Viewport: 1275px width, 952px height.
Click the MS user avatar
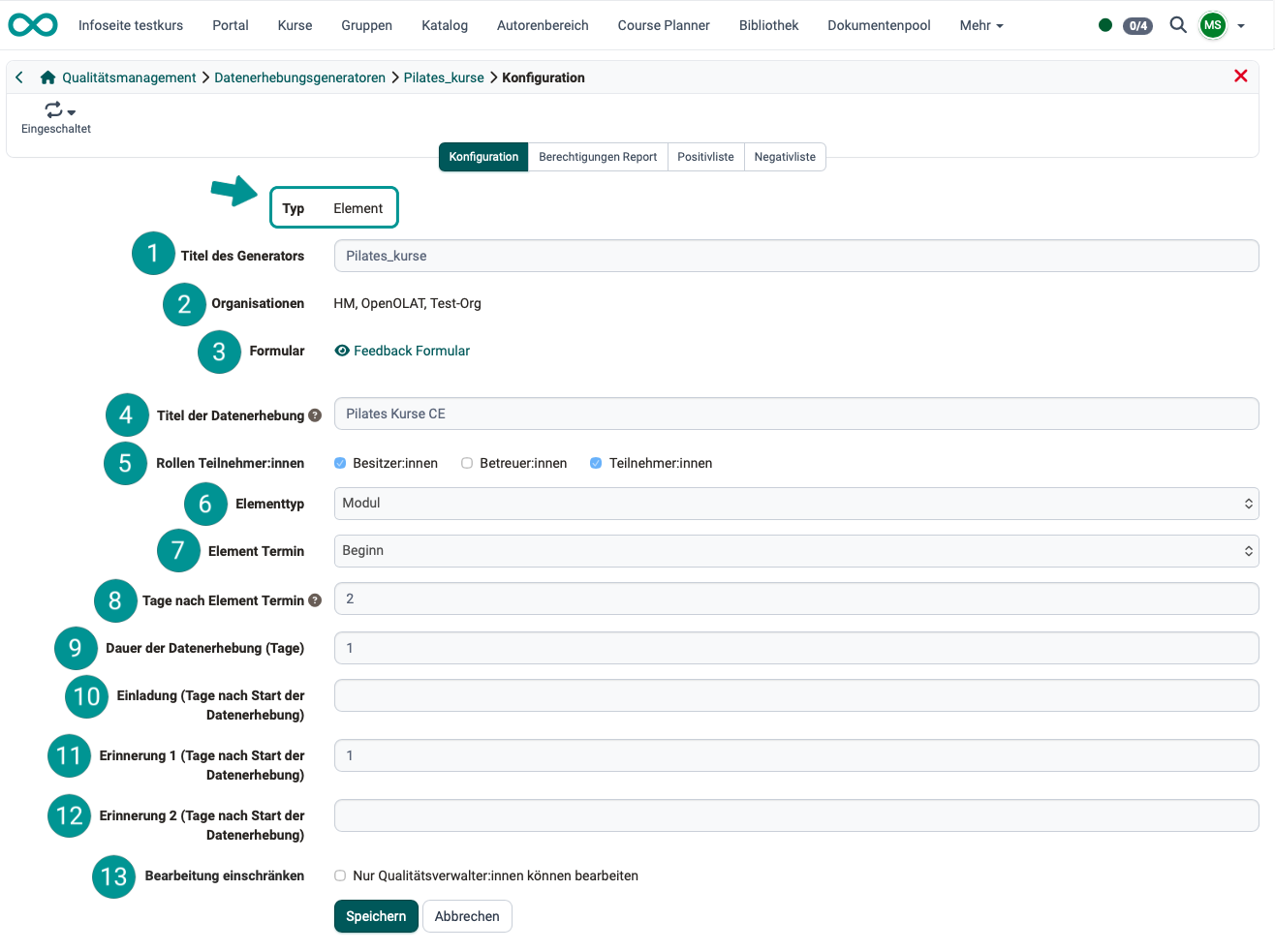[1212, 25]
